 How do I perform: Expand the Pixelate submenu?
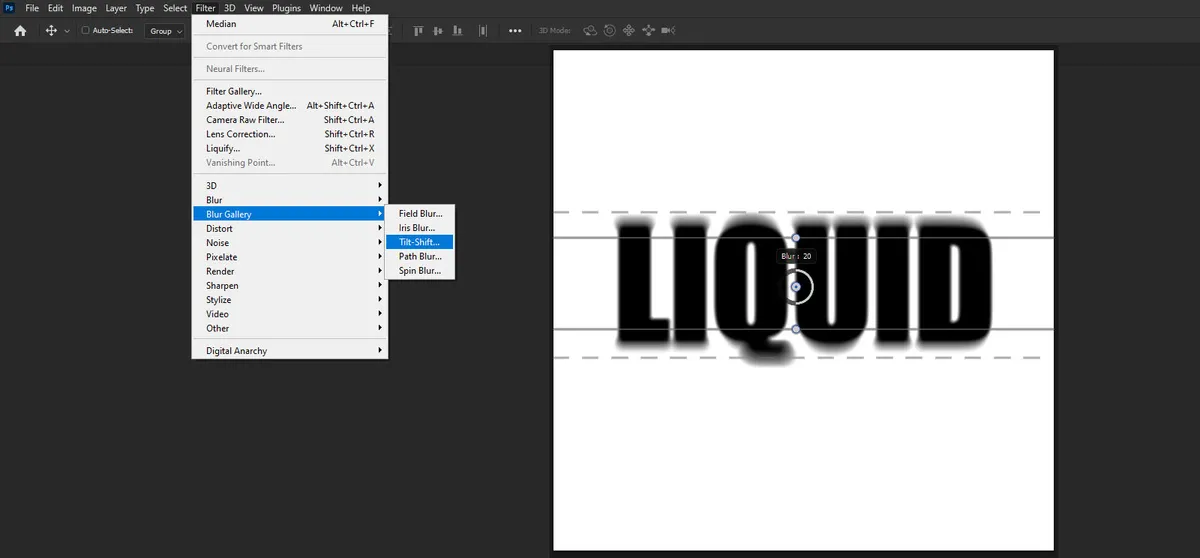point(290,257)
